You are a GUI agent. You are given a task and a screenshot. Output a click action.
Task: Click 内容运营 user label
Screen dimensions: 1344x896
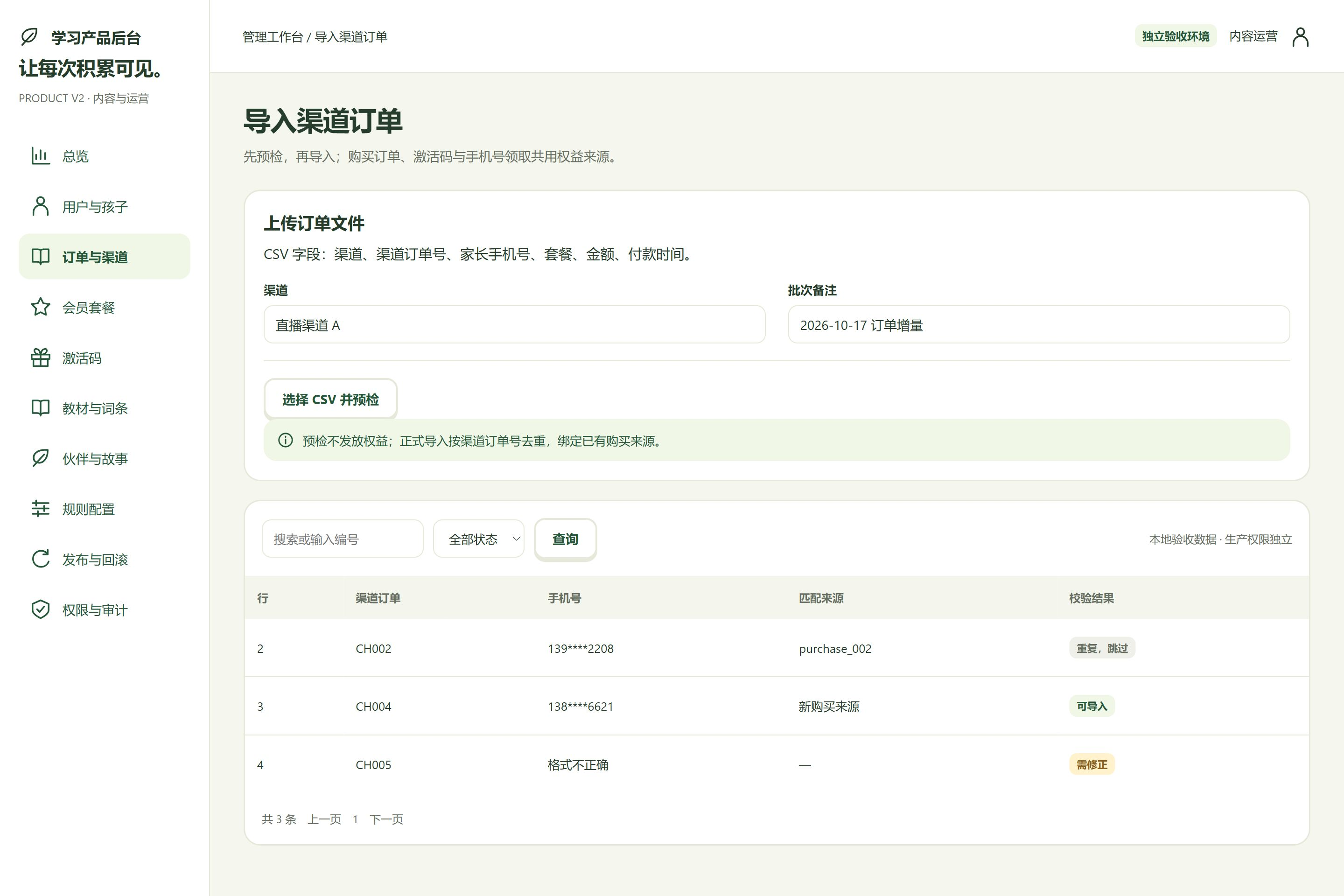1253,36
